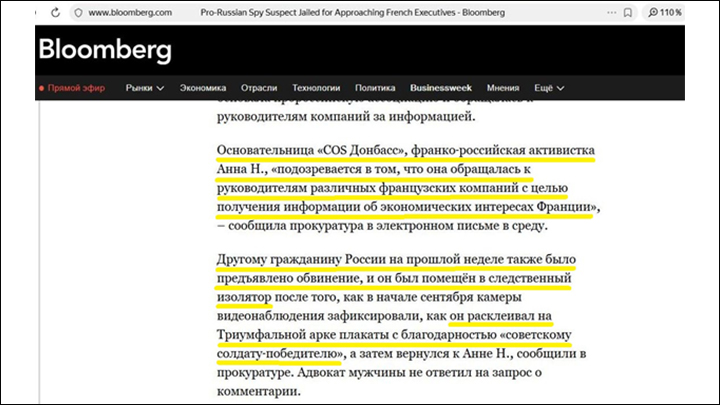
Task: Click the red live dot beside Прямой эфир
Action: [x=41, y=88]
